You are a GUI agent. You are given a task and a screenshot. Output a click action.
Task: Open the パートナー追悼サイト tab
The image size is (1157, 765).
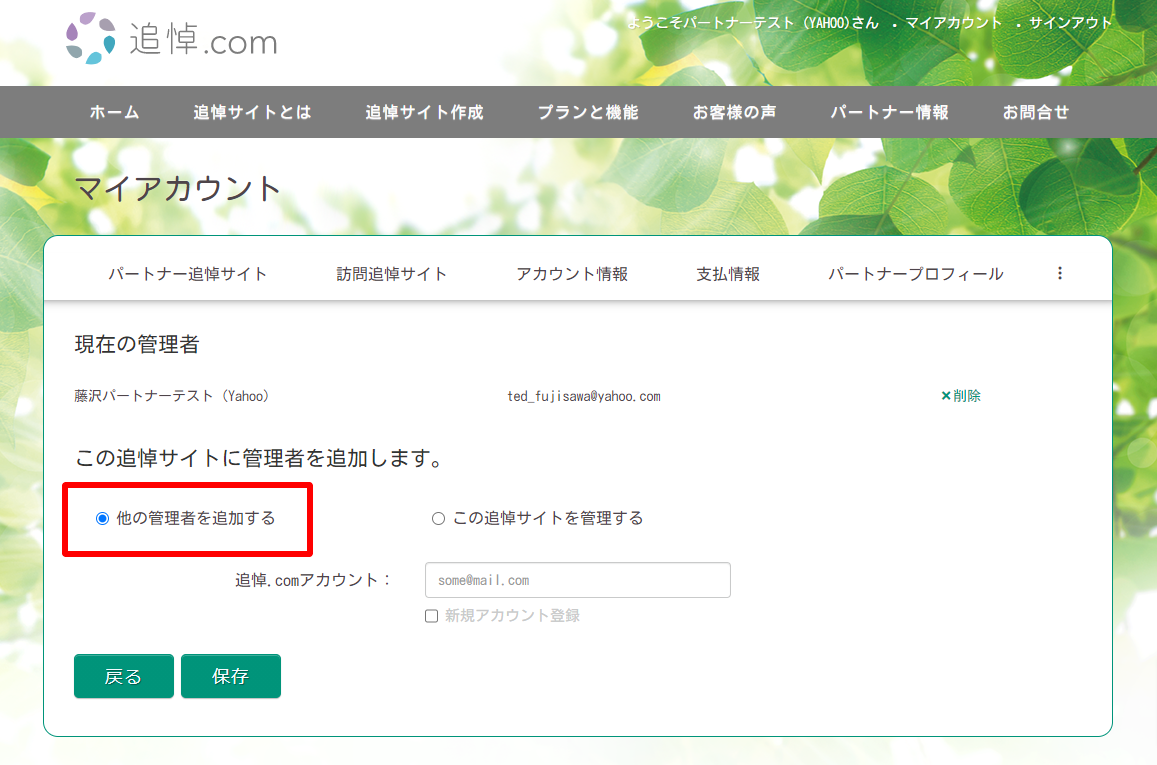[x=188, y=274]
